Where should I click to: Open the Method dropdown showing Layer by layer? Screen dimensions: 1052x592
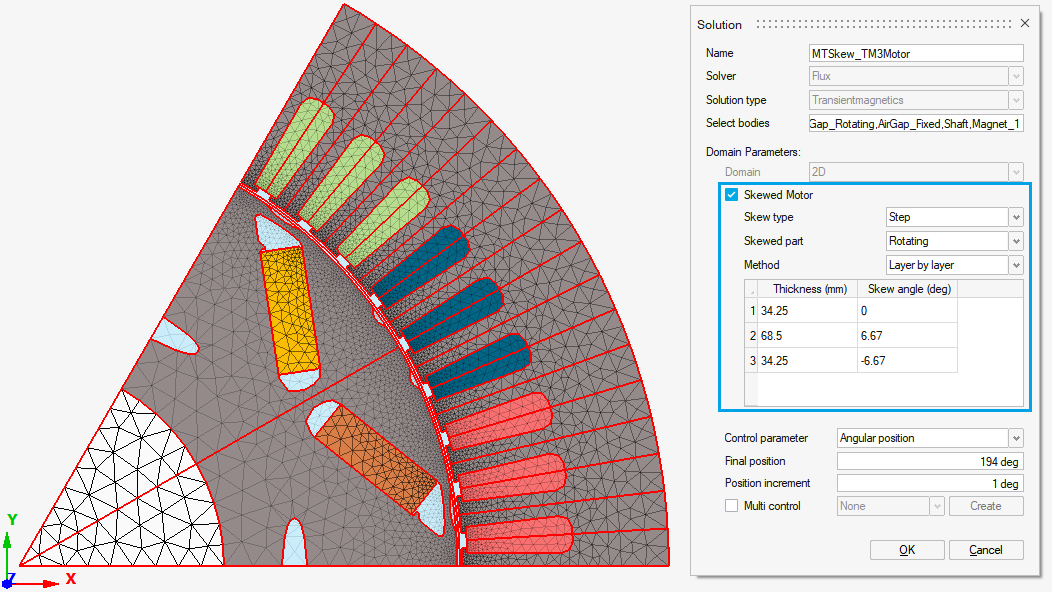[x=1016, y=265]
